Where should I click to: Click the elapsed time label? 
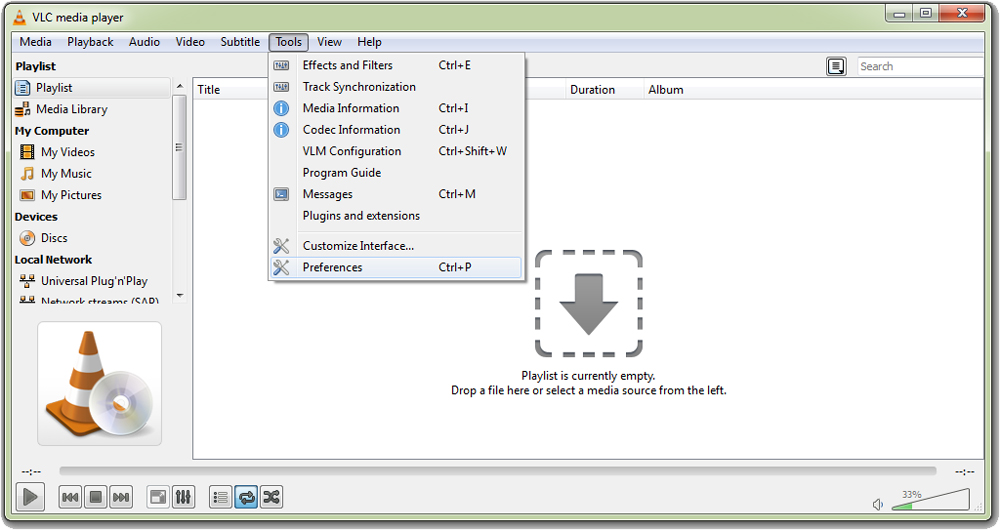(31, 472)
